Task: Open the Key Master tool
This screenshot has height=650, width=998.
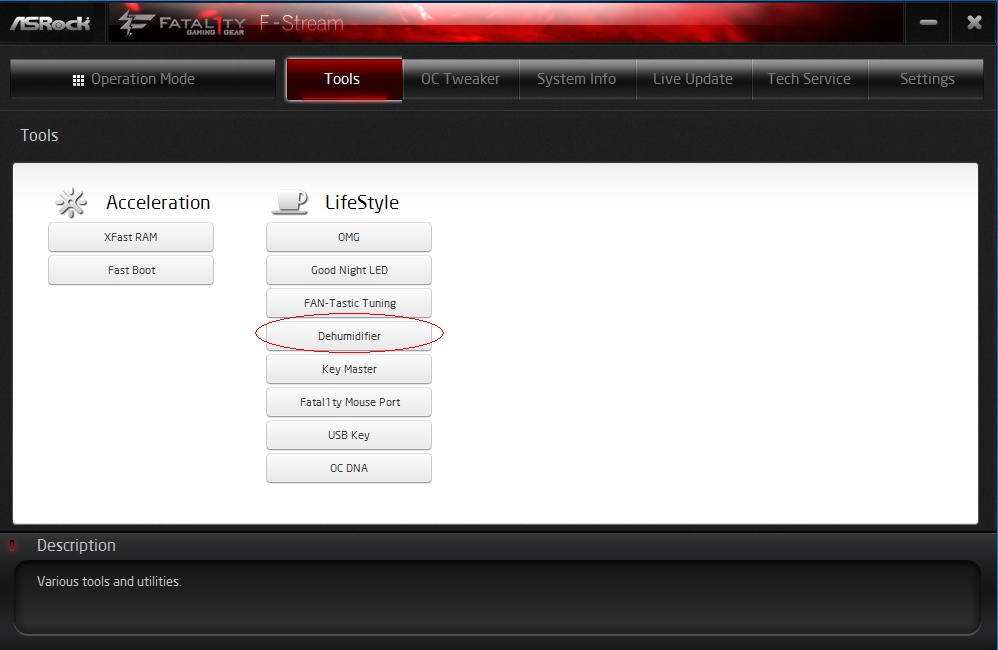Action: pos(349,369)
